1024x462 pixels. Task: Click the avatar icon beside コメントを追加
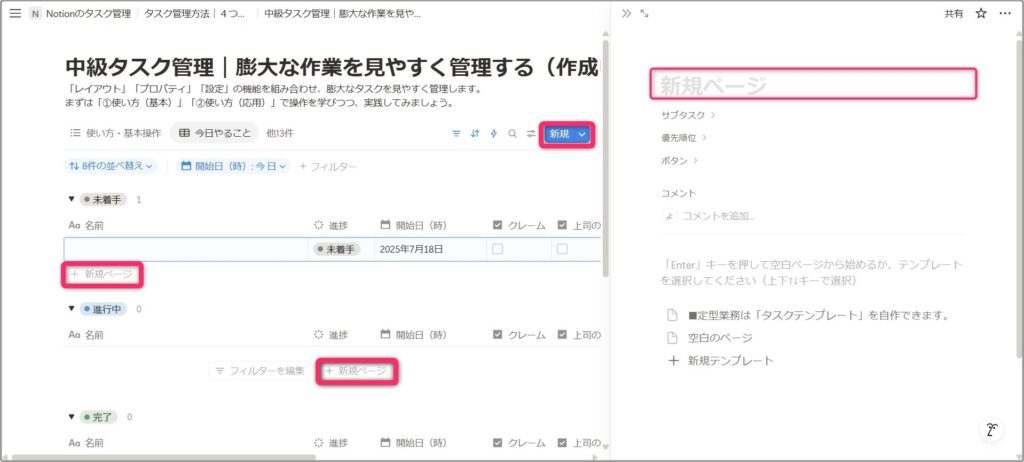pyautogui.click(x=668, y=216)
